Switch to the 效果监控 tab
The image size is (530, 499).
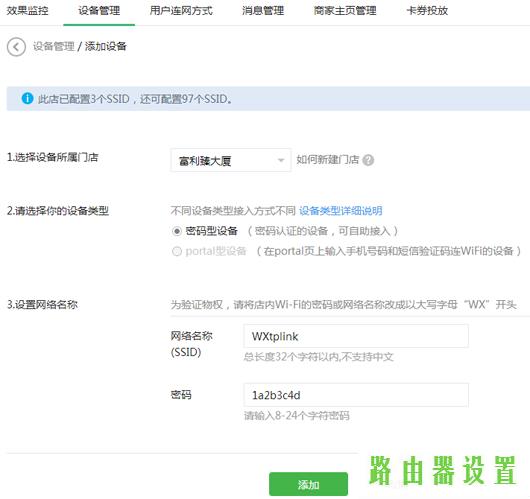tap(27, 10)
